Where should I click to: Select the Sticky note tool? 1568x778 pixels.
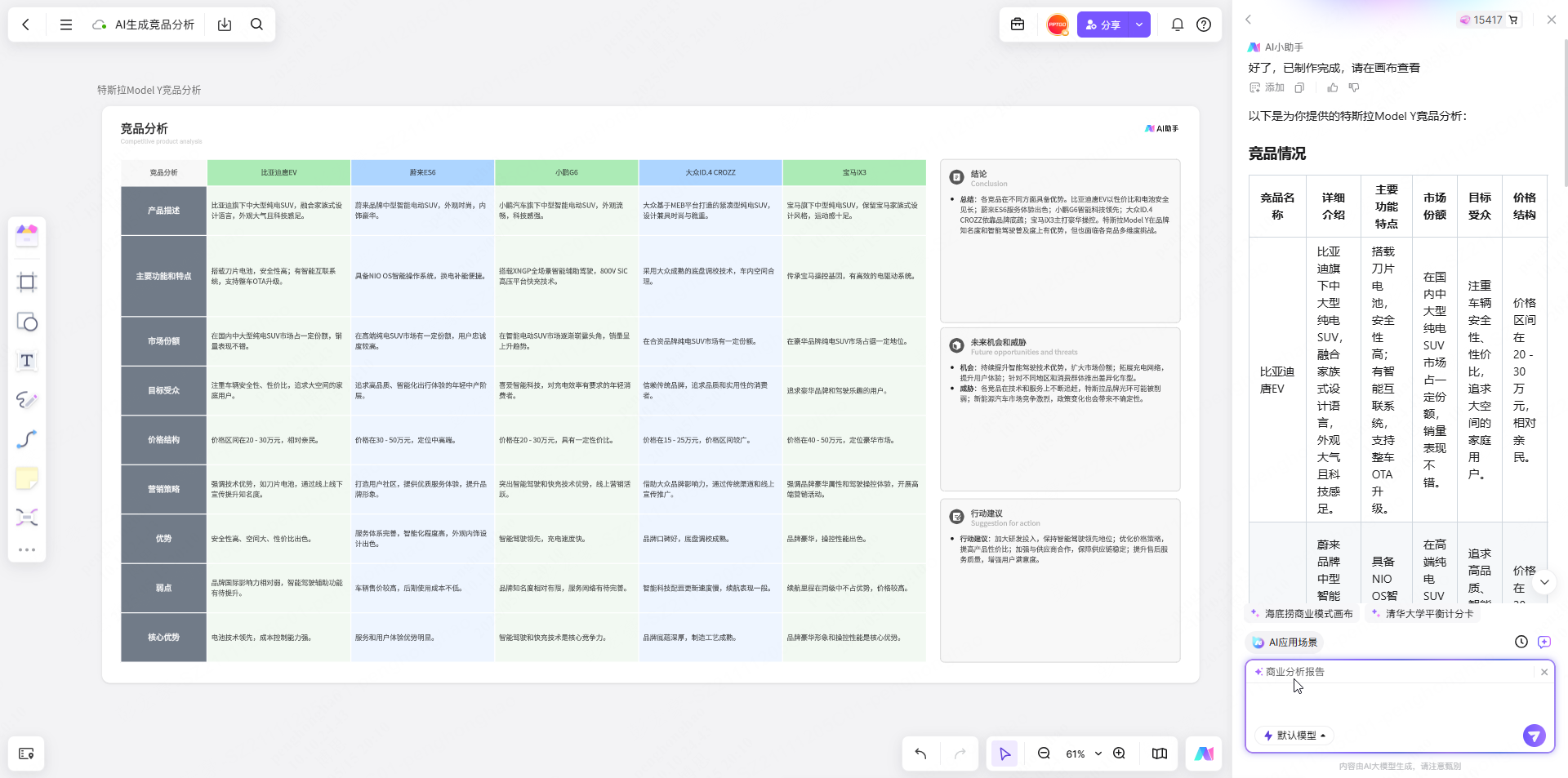(27, 478)
